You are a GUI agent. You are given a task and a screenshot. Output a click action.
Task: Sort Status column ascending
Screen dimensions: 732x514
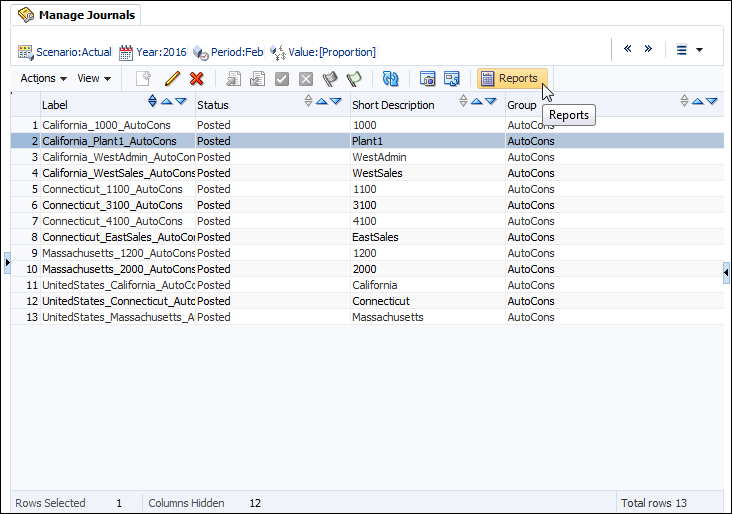322,101
